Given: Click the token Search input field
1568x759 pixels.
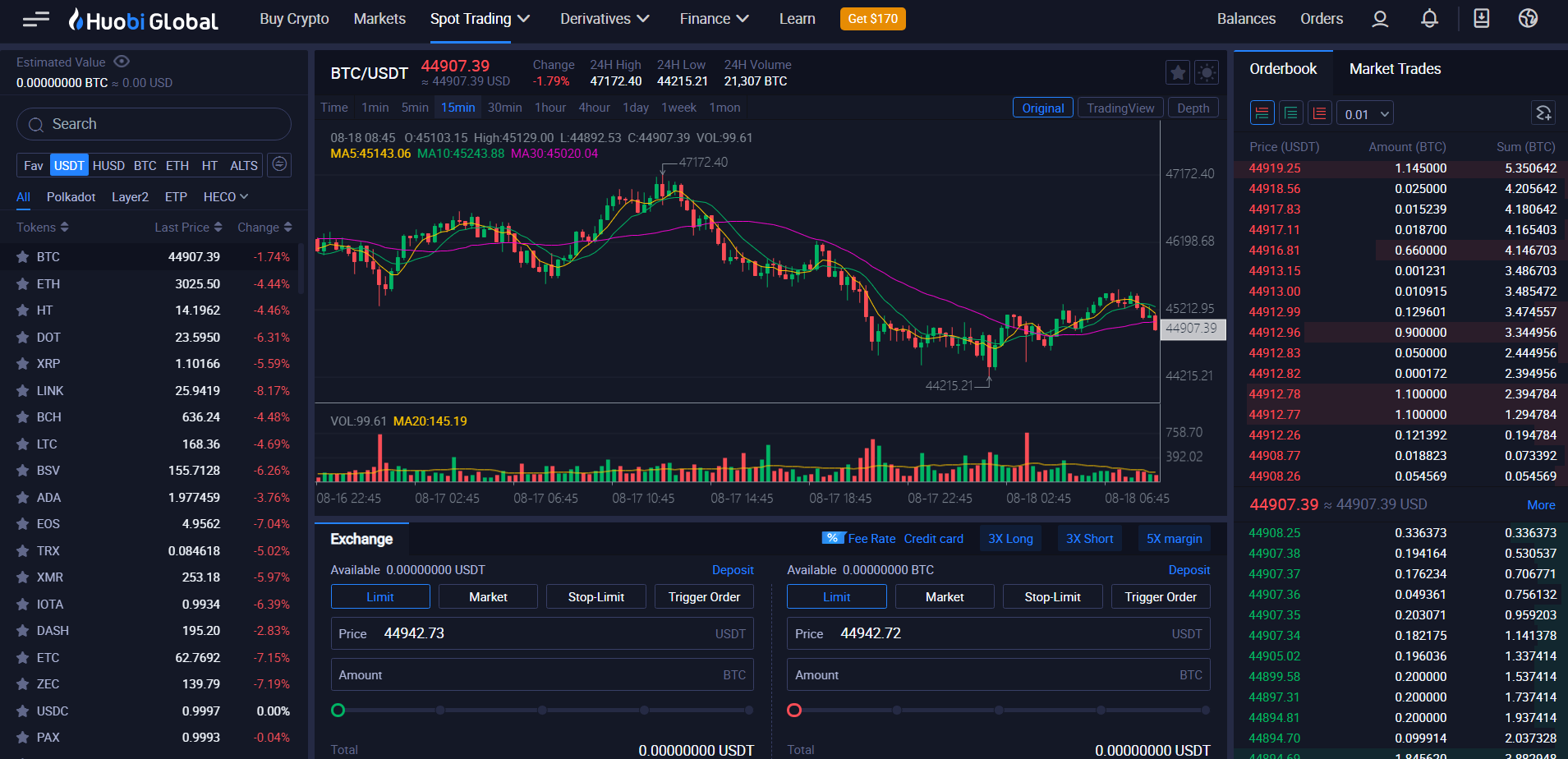Looking at the screenshot, I should pos(154,124).
